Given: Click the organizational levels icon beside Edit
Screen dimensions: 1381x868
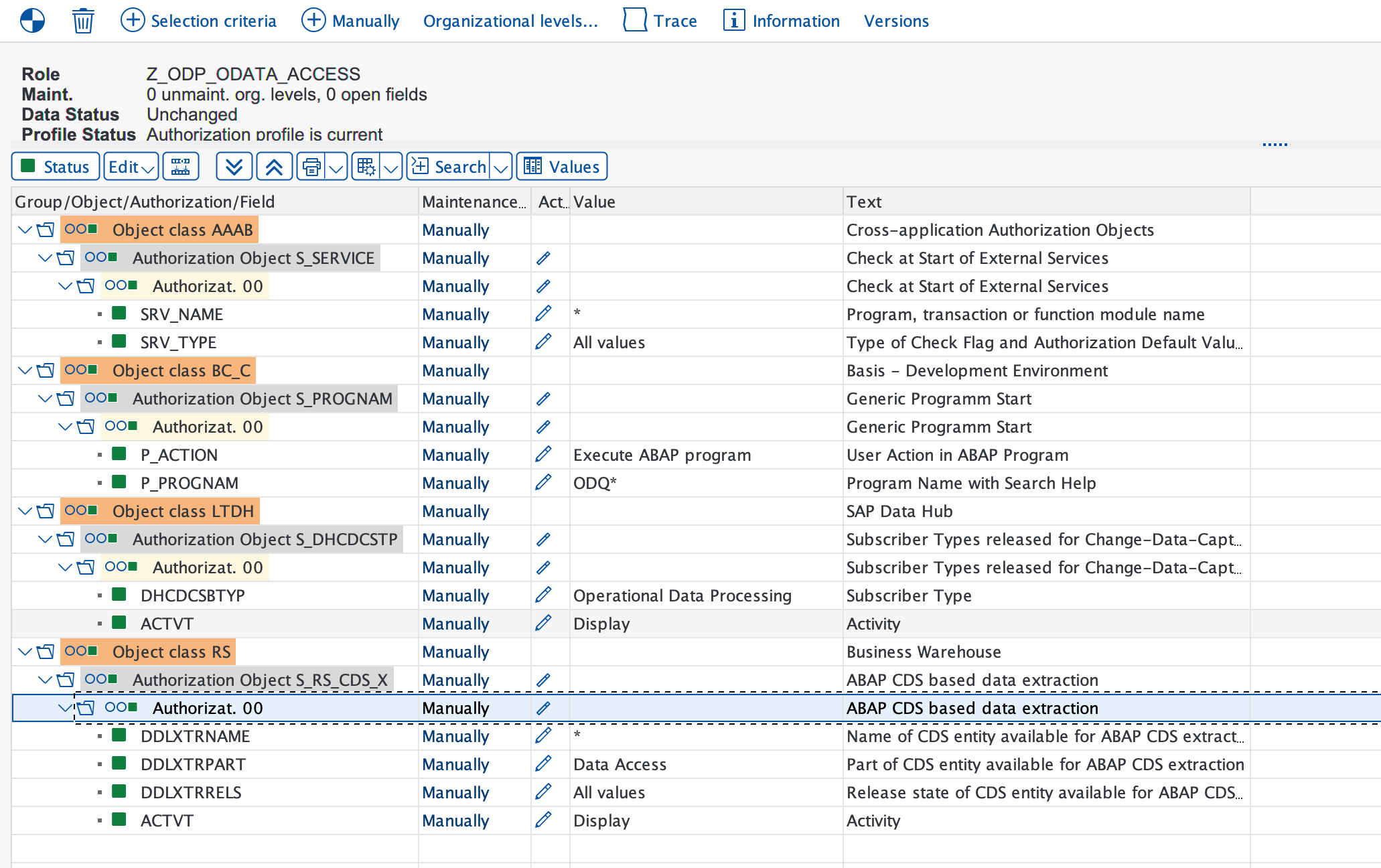Looking at the screenshot, I should coord(179,166).
